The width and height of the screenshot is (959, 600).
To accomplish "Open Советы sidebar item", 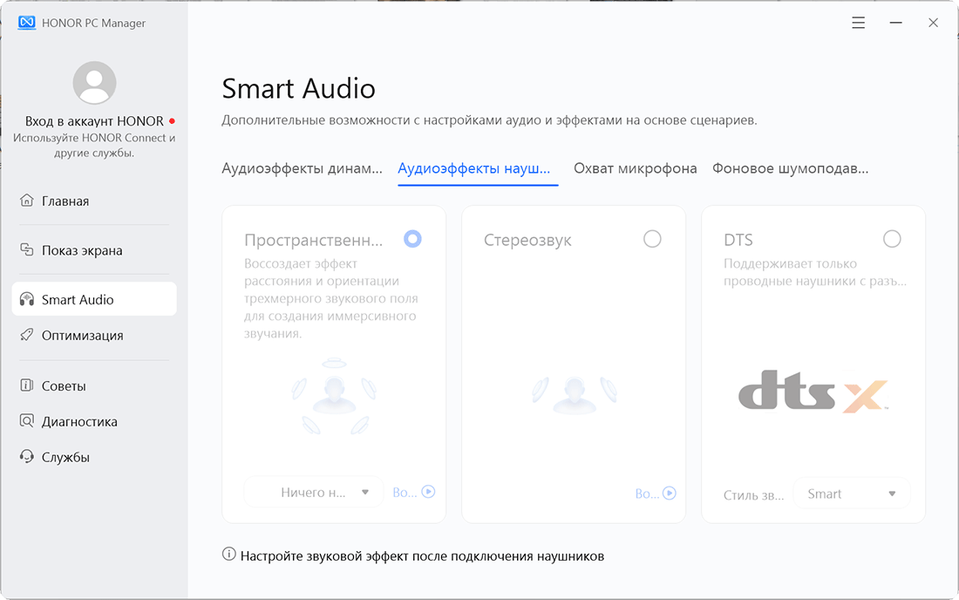I will (x=94, y=386).
